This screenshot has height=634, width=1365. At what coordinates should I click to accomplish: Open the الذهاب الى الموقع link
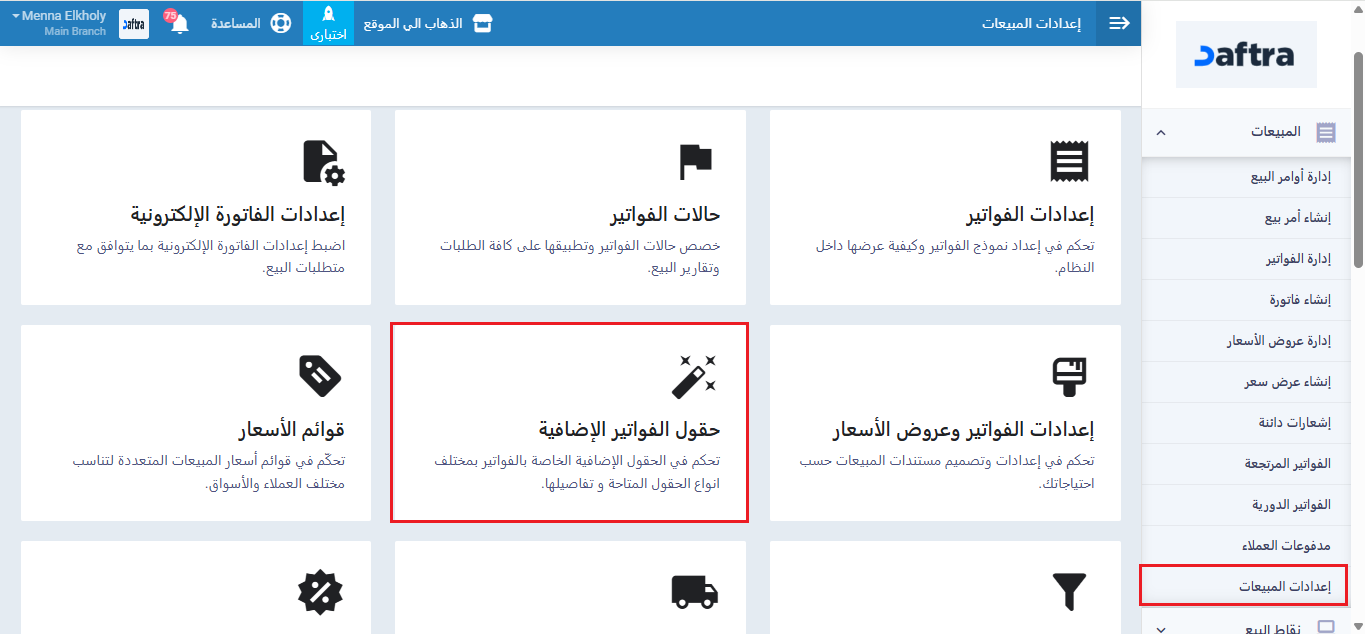(x=426, y=23)
